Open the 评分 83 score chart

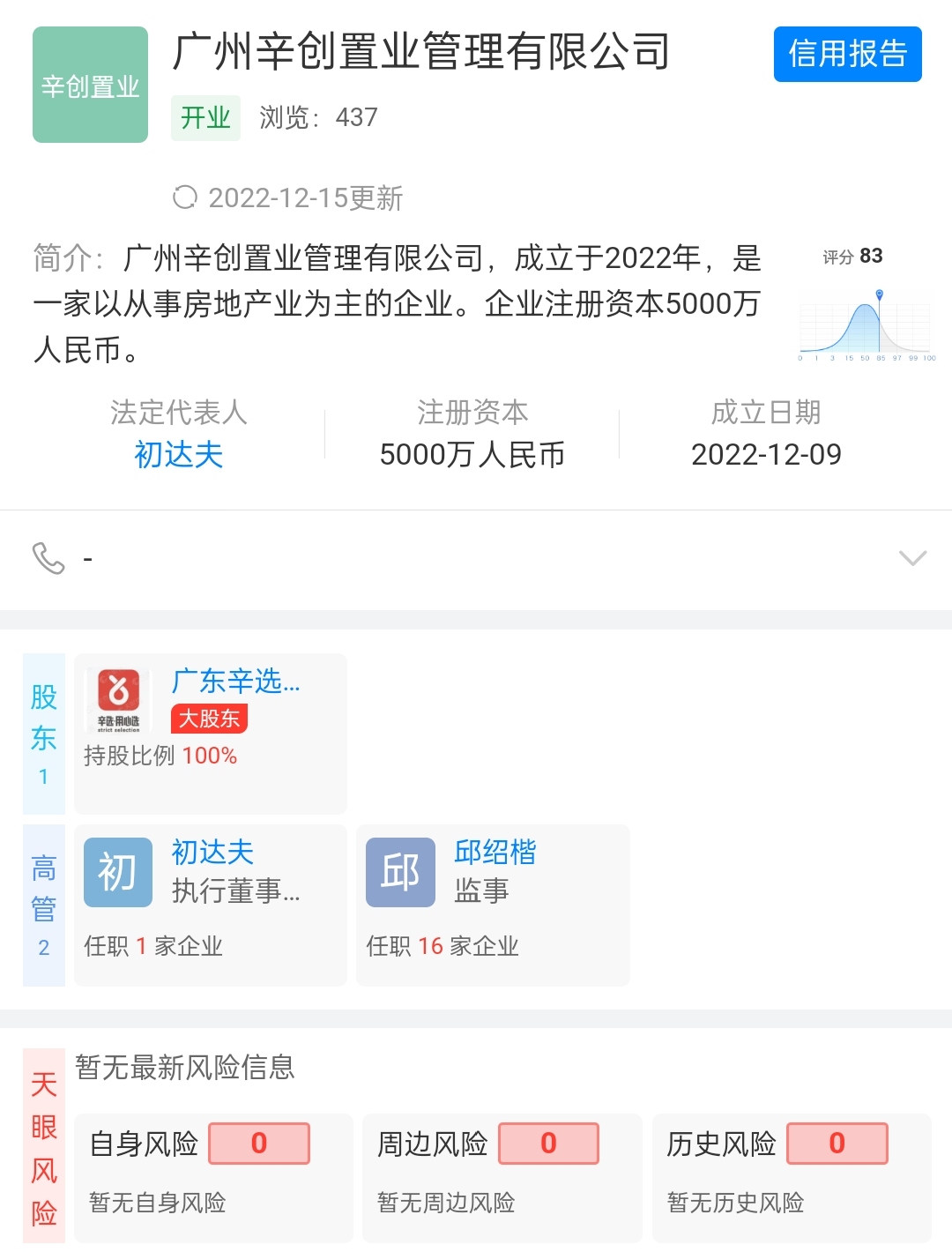click(866, 304)
